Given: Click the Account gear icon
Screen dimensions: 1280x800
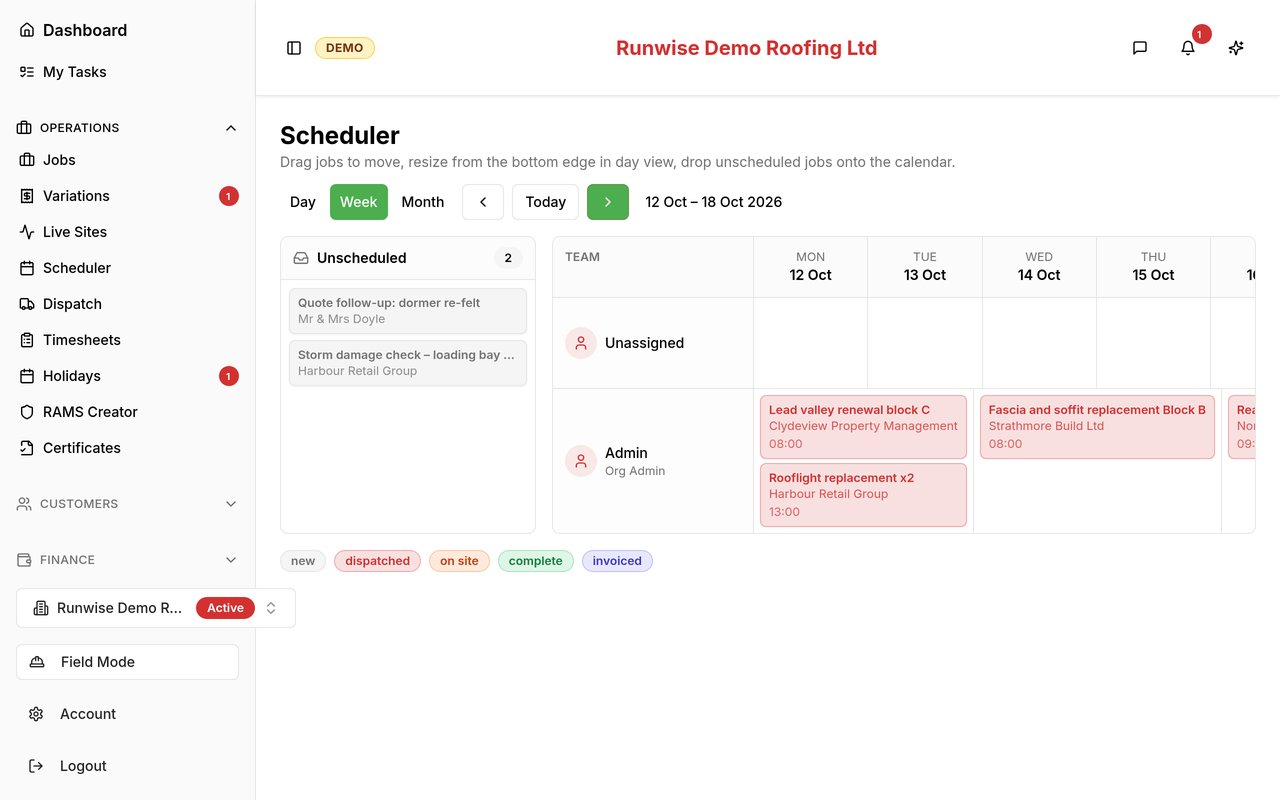Looking at the screenshot, I should coord(36,714).
